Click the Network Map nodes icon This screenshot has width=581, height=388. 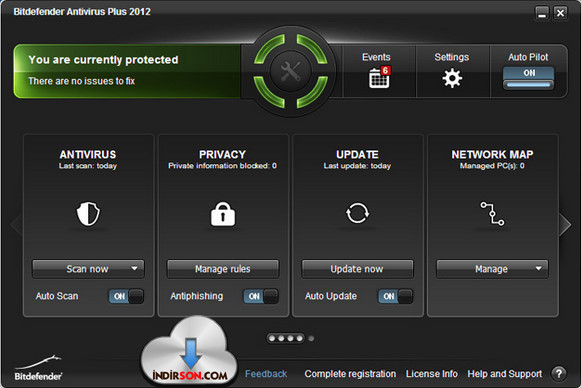point(492,213)
